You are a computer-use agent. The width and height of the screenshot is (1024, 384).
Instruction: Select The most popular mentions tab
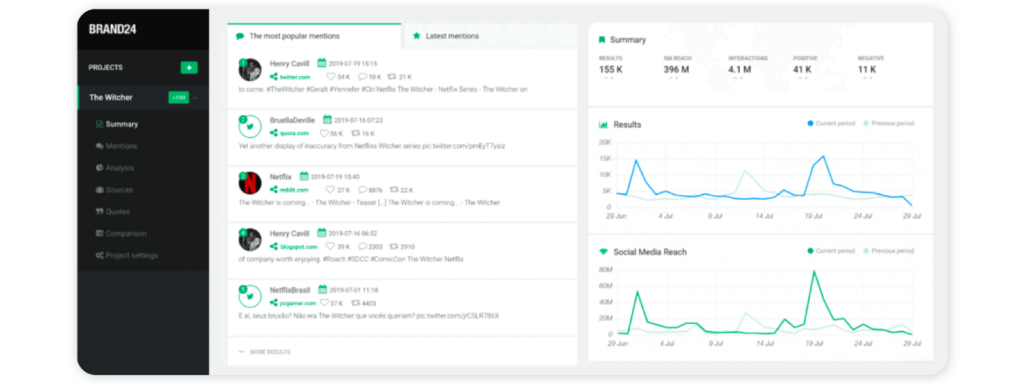pyautogui.click(x=288, y=36)
